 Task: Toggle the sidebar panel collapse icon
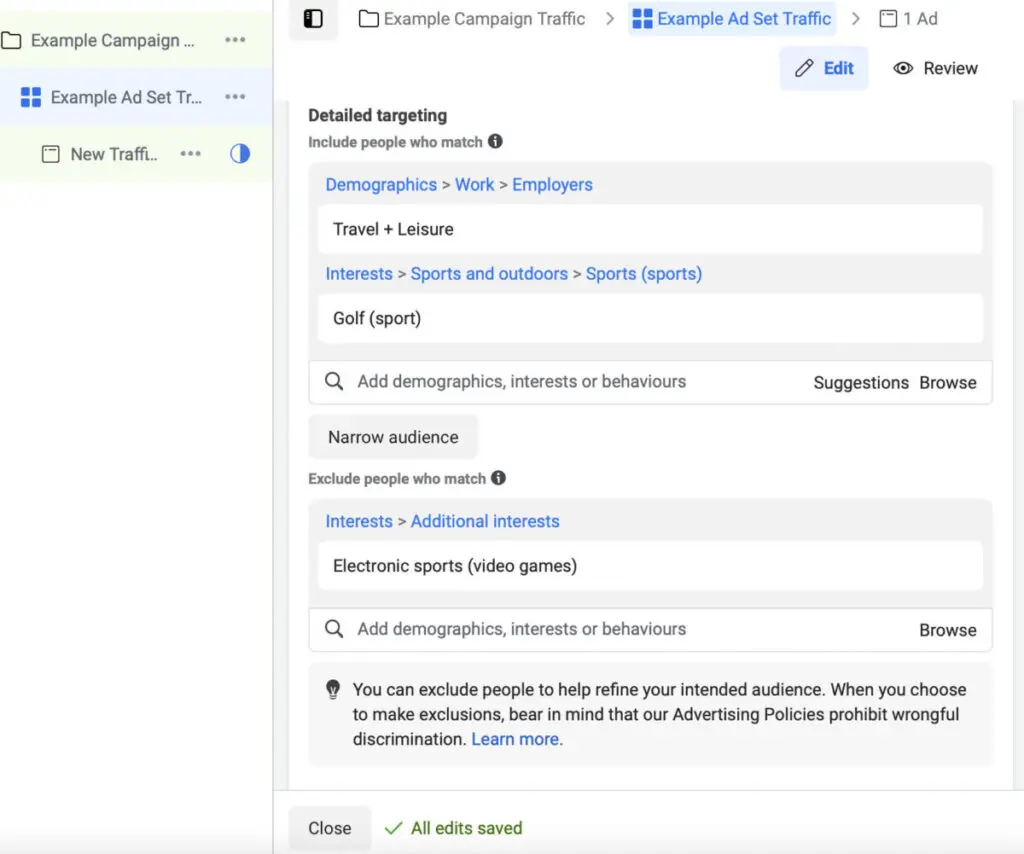coord(313,19)
